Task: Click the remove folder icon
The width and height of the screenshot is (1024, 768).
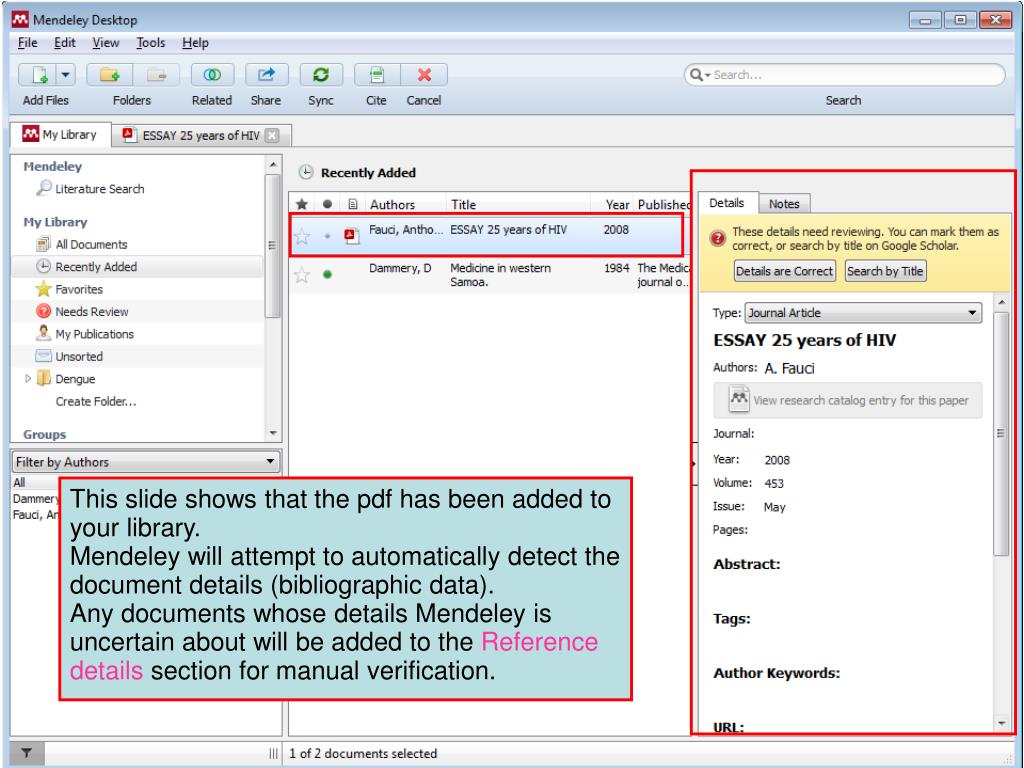Action: (x=156, y=74)
